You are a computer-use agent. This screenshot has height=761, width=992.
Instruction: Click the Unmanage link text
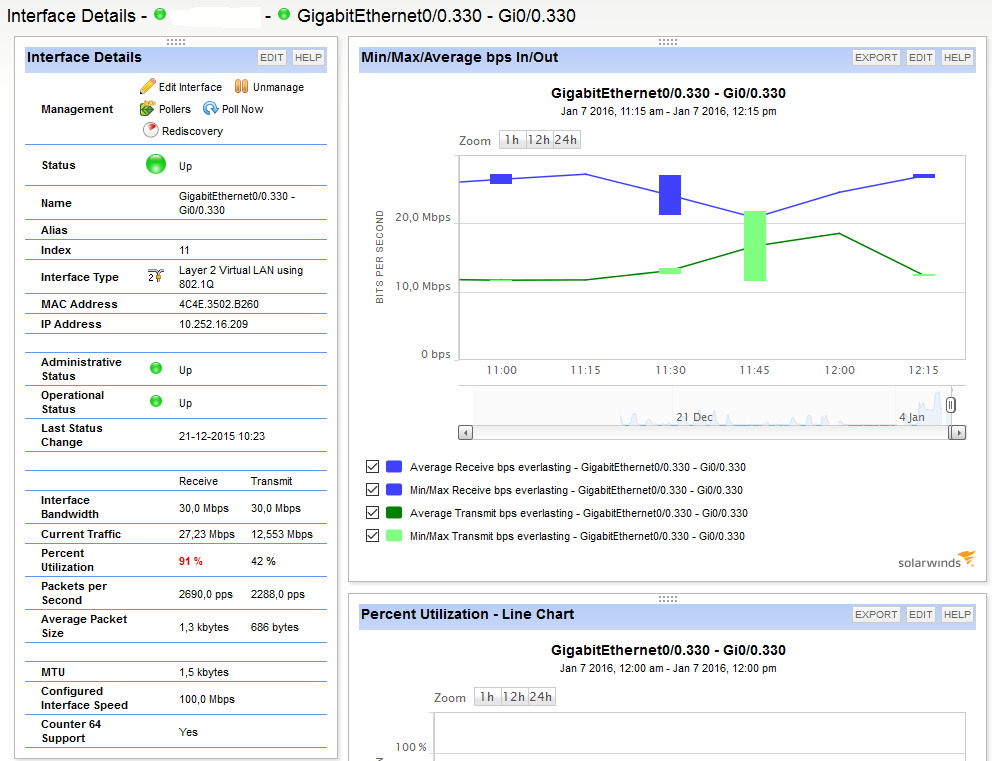[278, 87]
